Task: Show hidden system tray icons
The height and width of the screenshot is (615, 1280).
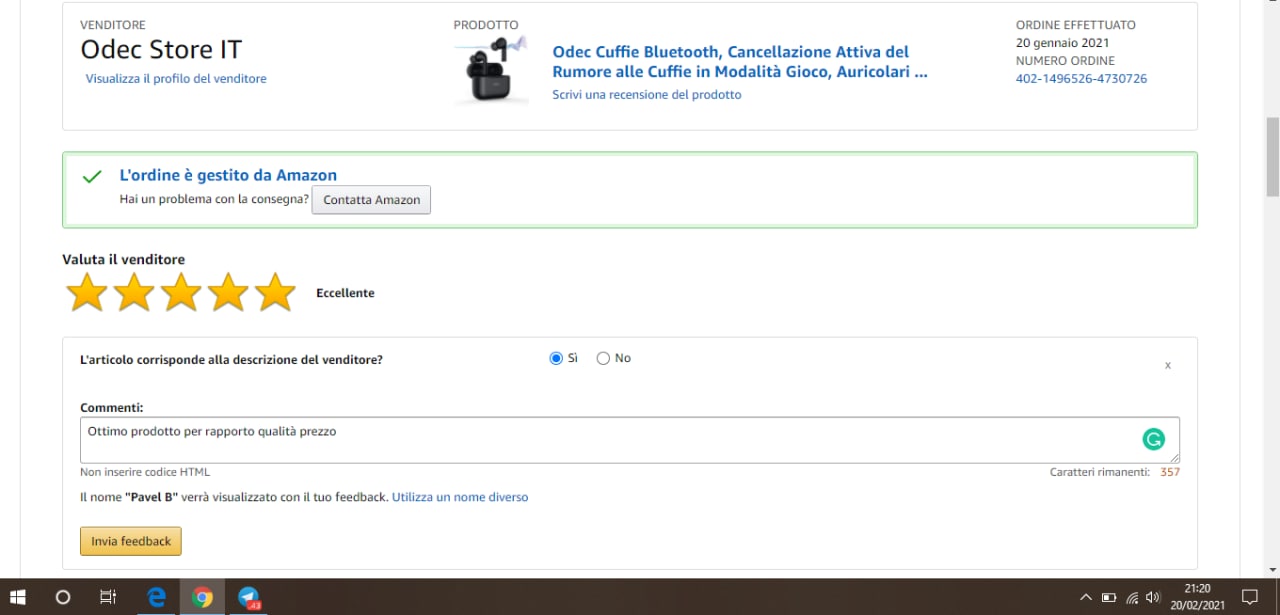Action: click(x=1086, y=598)
